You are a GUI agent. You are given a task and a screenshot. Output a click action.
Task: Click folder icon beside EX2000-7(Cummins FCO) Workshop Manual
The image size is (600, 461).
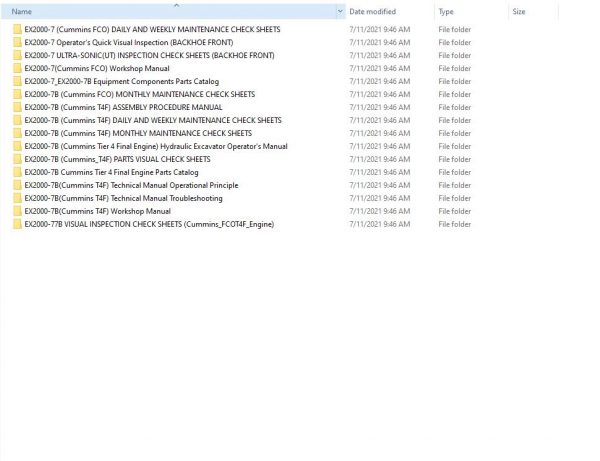[17, 68]
